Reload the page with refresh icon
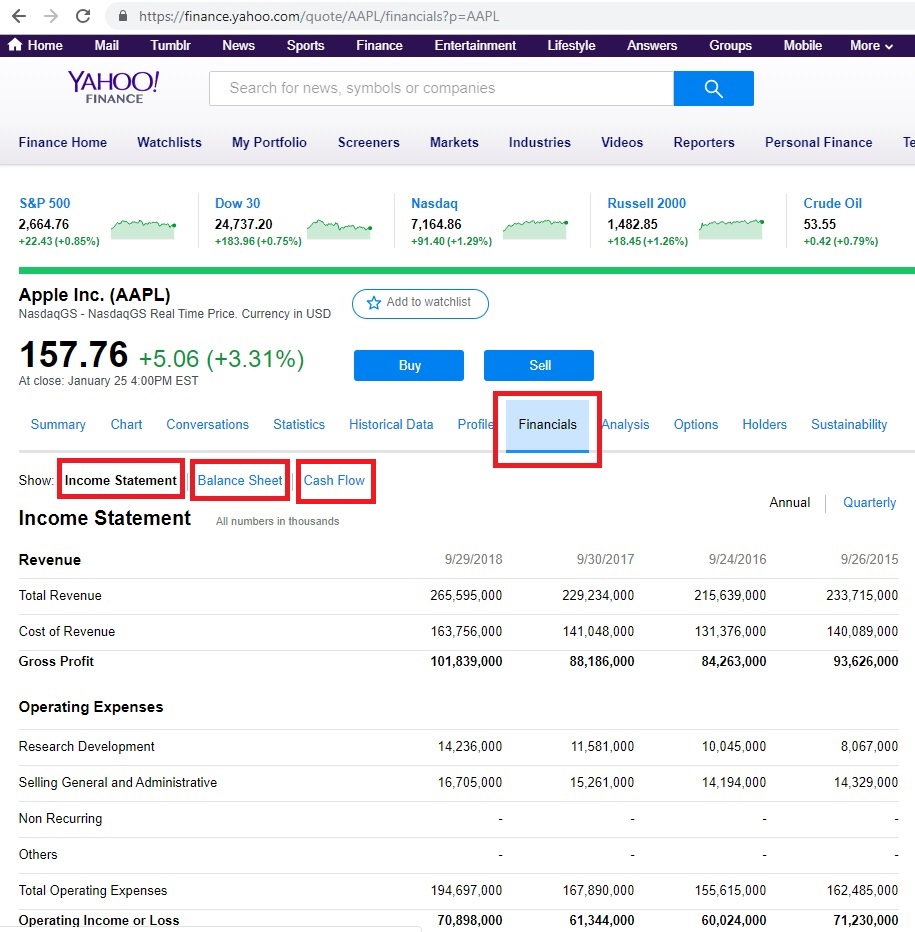The width and height of the screenshot is (915, 932). [x=83, y=16]
